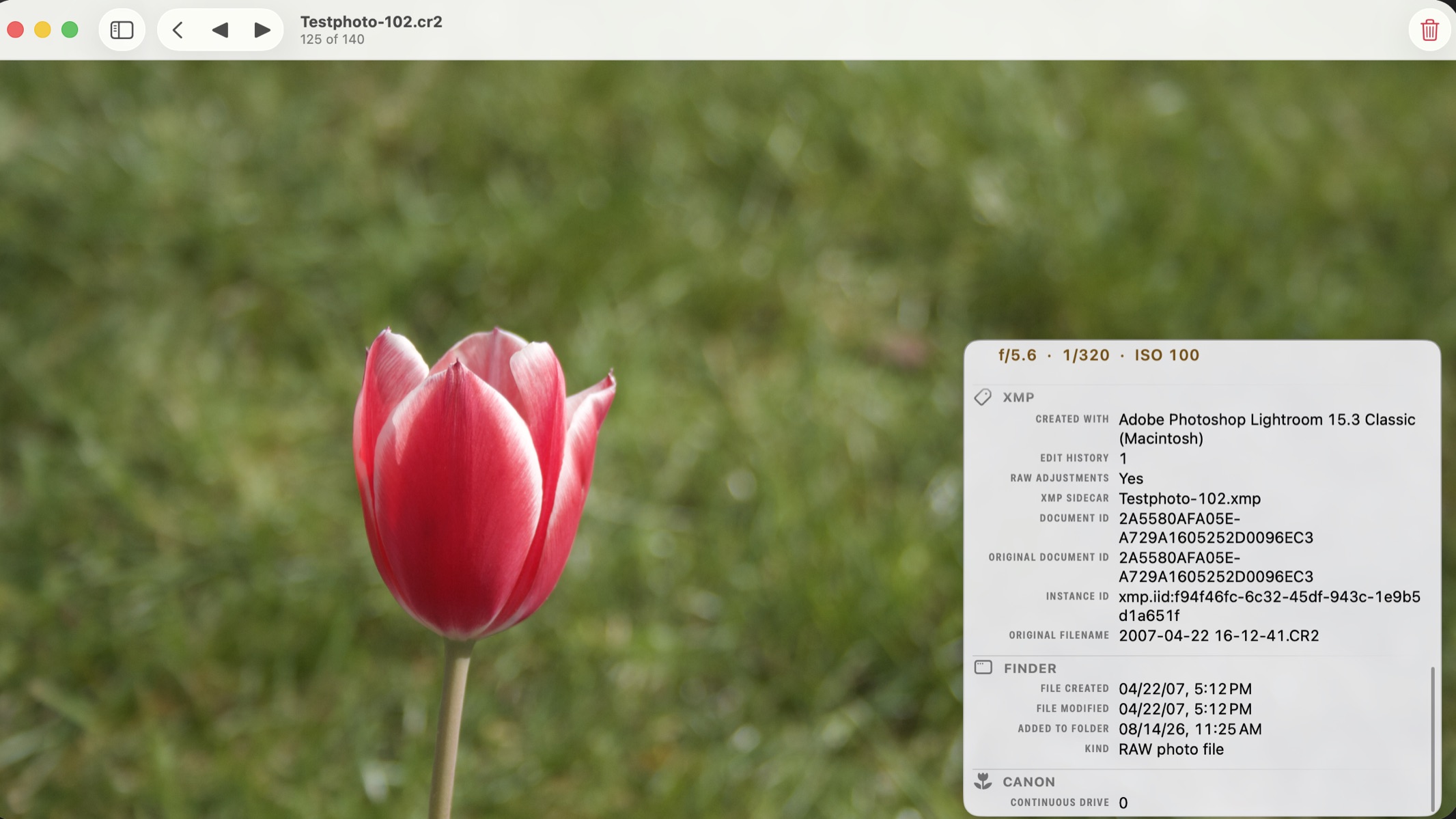This screenshot has width=1456, height=819.
Task: Click the f/5.6 aperture value
Action: 1018,355
